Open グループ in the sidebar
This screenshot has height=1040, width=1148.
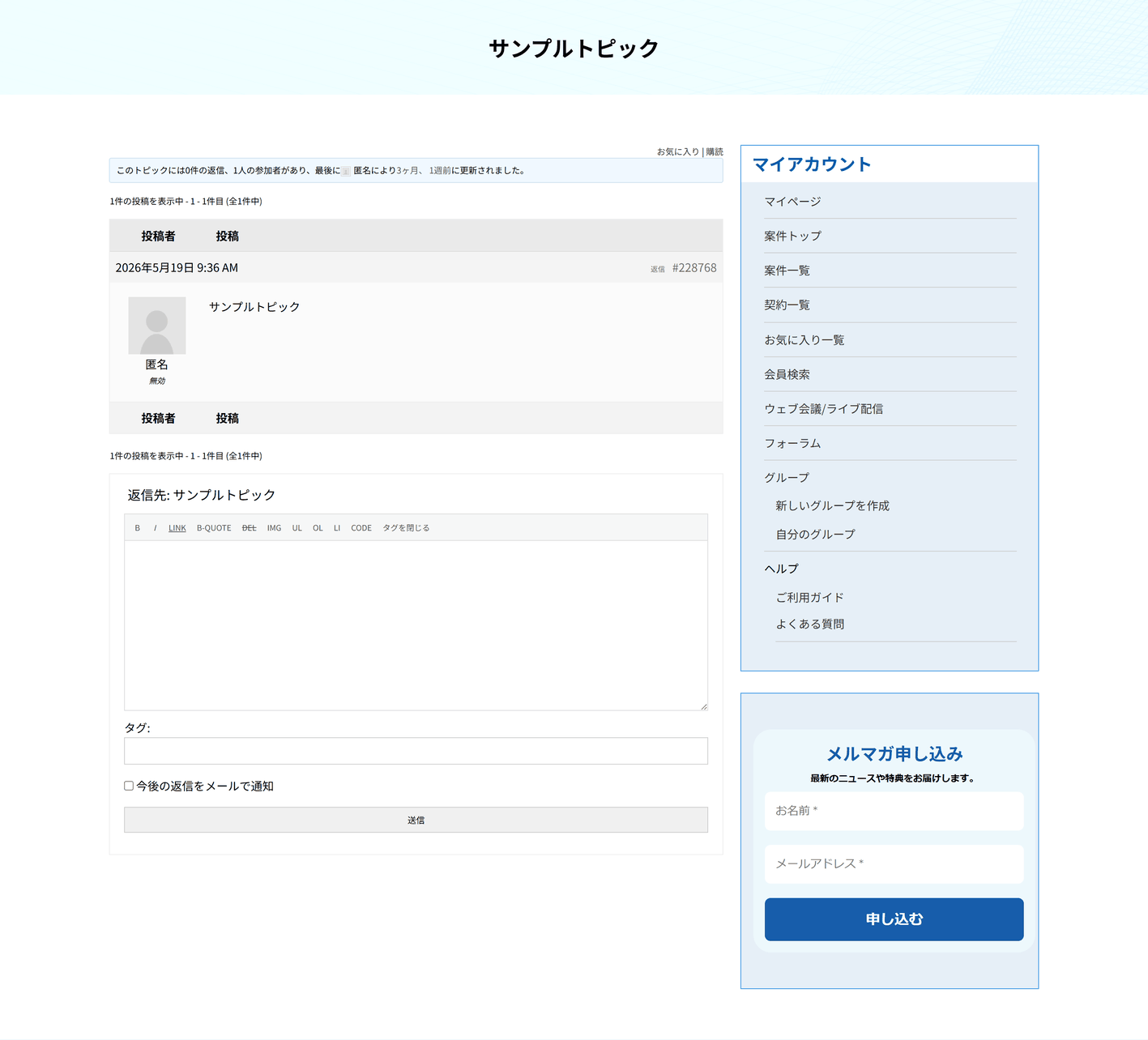point(787,478)
